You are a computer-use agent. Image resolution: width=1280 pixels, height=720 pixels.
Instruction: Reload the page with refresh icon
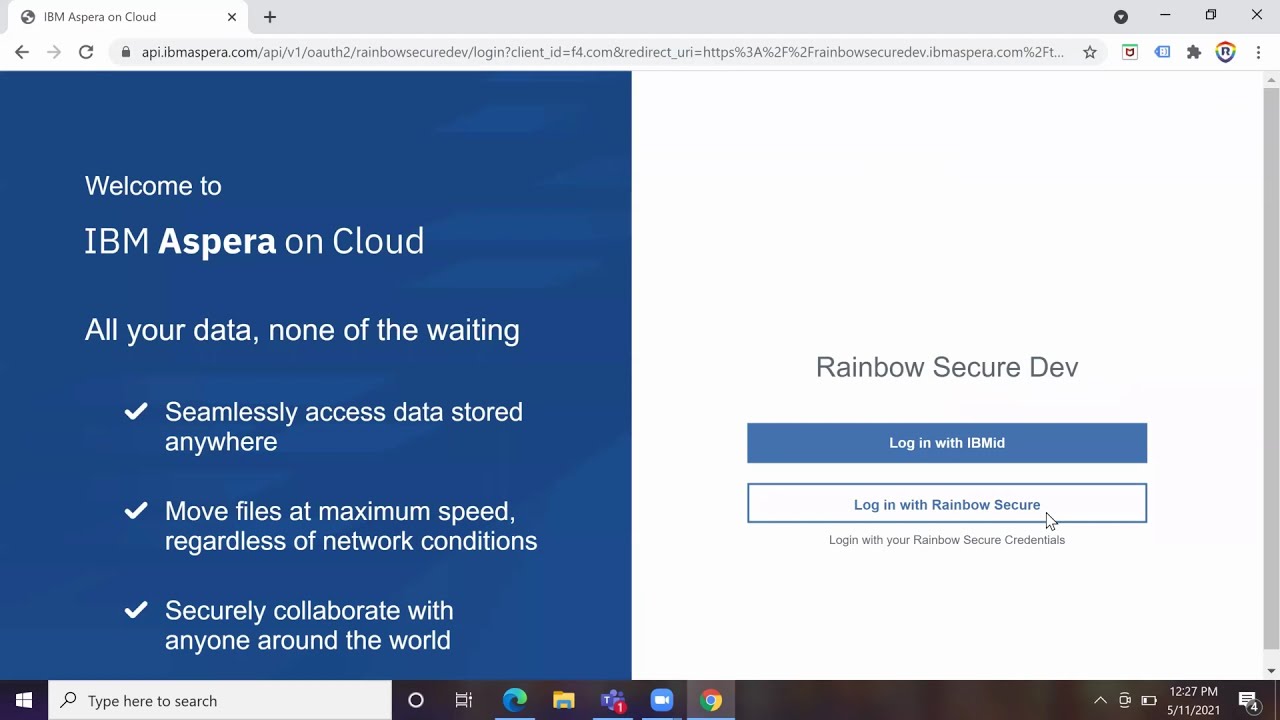(x=86, y=52)
